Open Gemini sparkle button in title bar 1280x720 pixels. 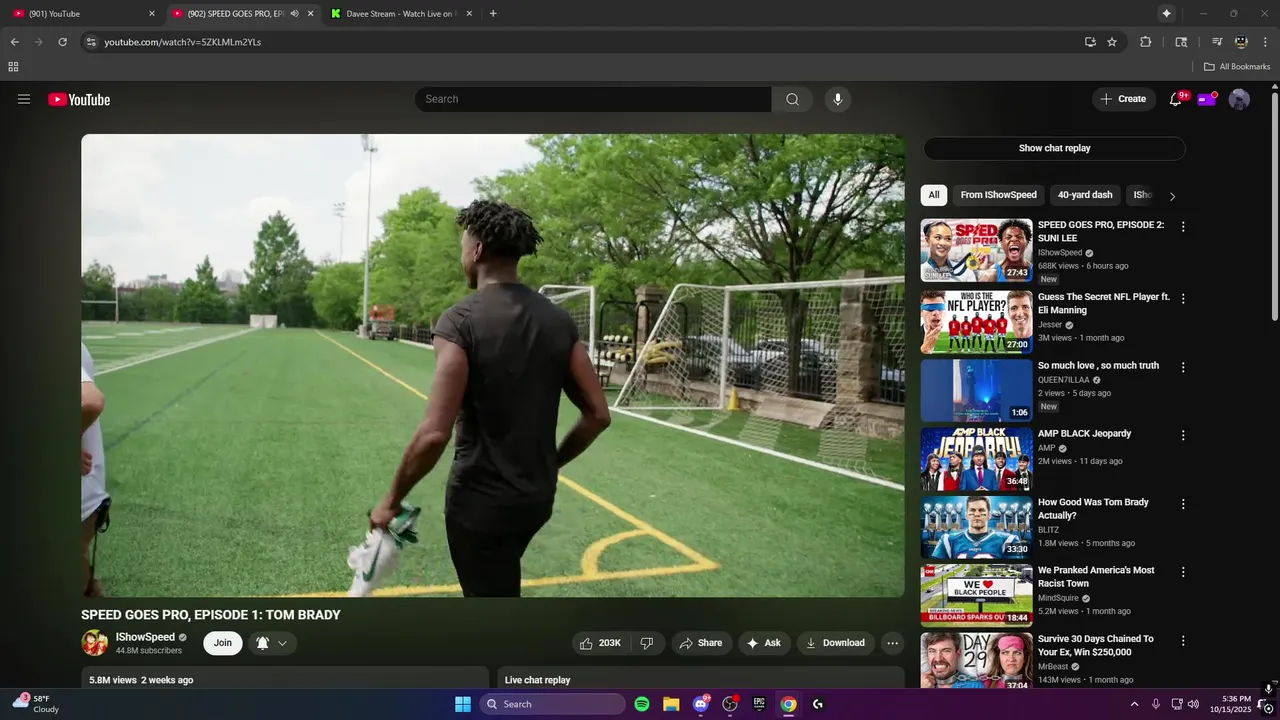(x=1166, y=14)
